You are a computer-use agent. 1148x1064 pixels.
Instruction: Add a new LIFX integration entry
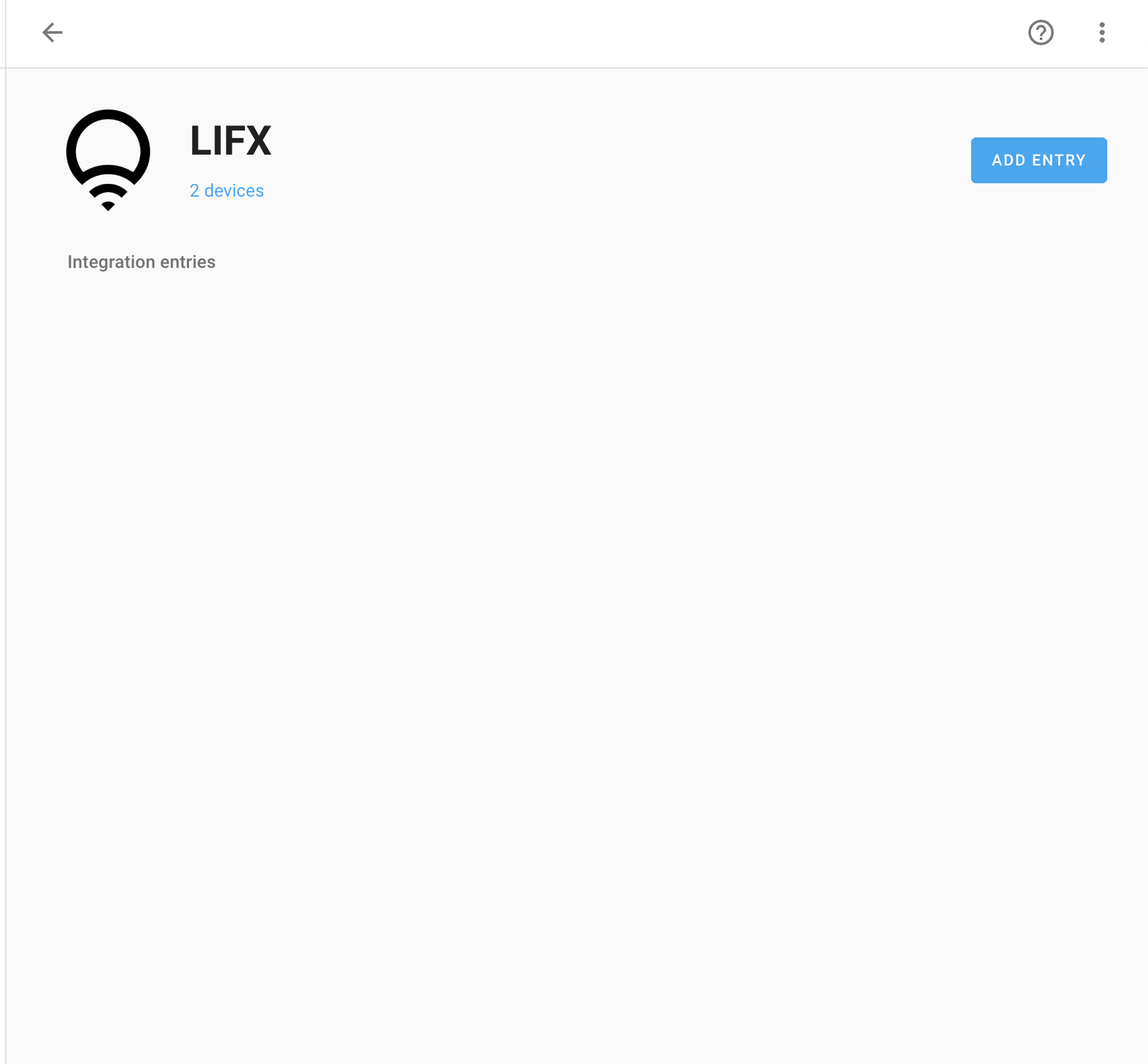tap(1039, 160)
